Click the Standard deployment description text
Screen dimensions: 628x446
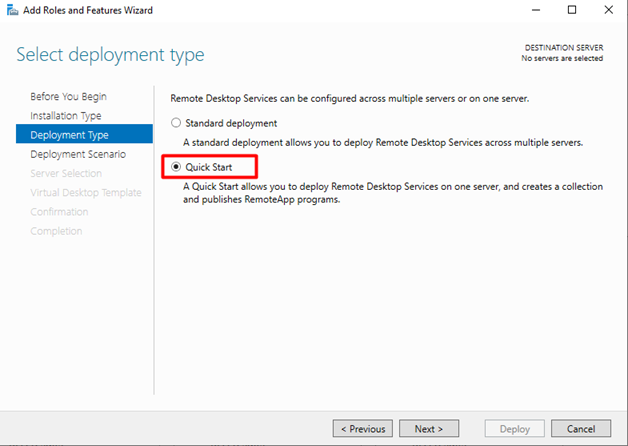pyautogui.click(x=383, y=143)
